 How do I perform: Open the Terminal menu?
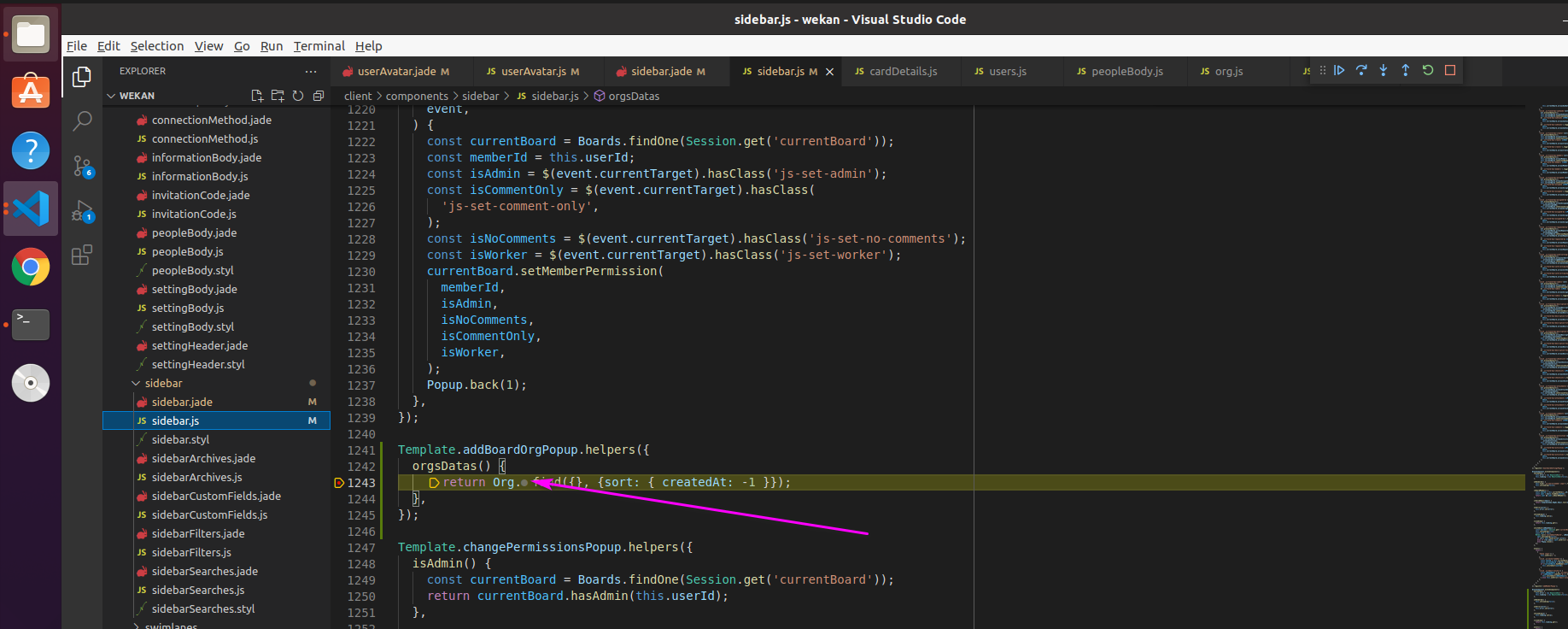click(319, 46)
